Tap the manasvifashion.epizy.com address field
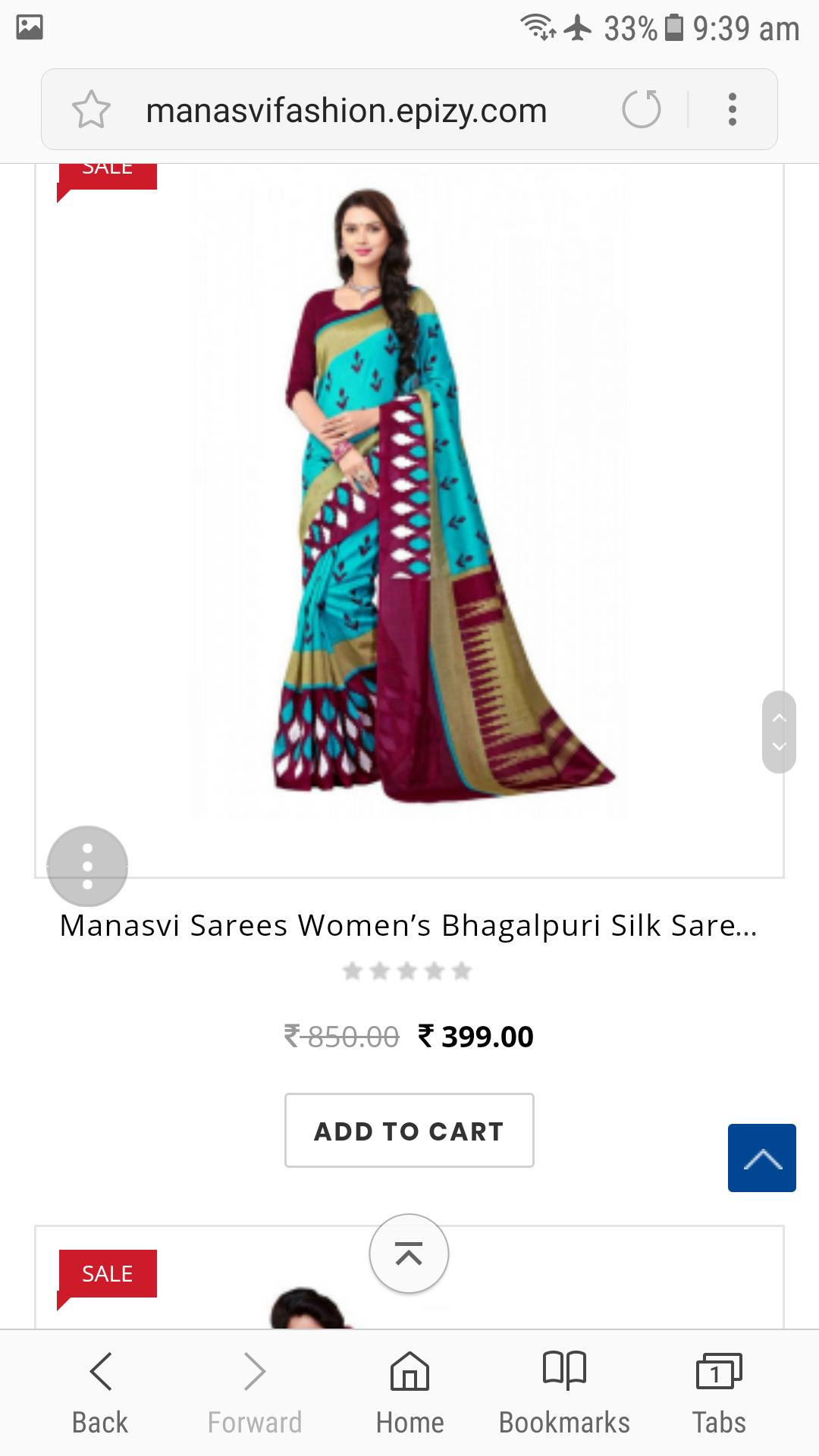The height and width of the screenshot is (1456, 819). click(347, 110)
